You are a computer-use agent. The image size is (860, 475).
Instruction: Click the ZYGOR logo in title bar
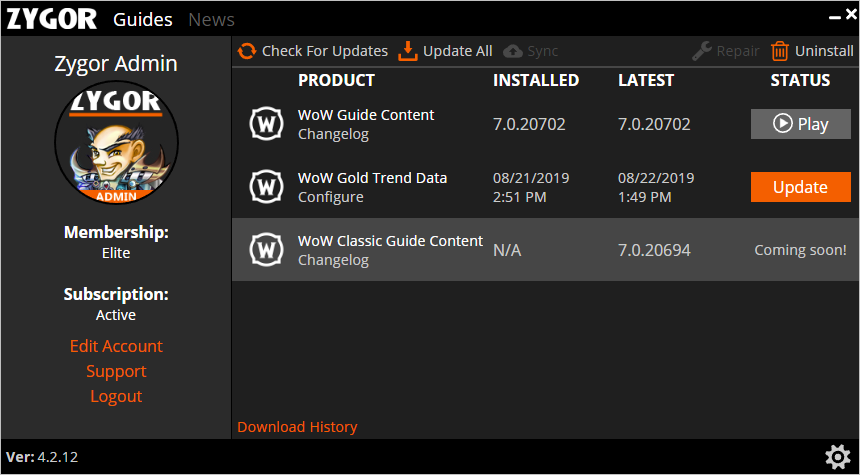(x=52, y=19)
